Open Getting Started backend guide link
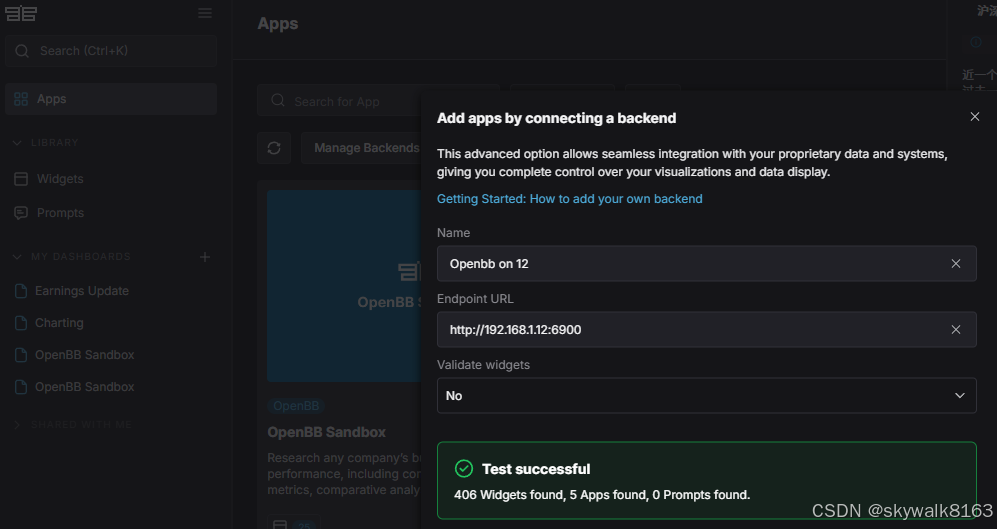The image size is (997, 529). click(570, 199)
